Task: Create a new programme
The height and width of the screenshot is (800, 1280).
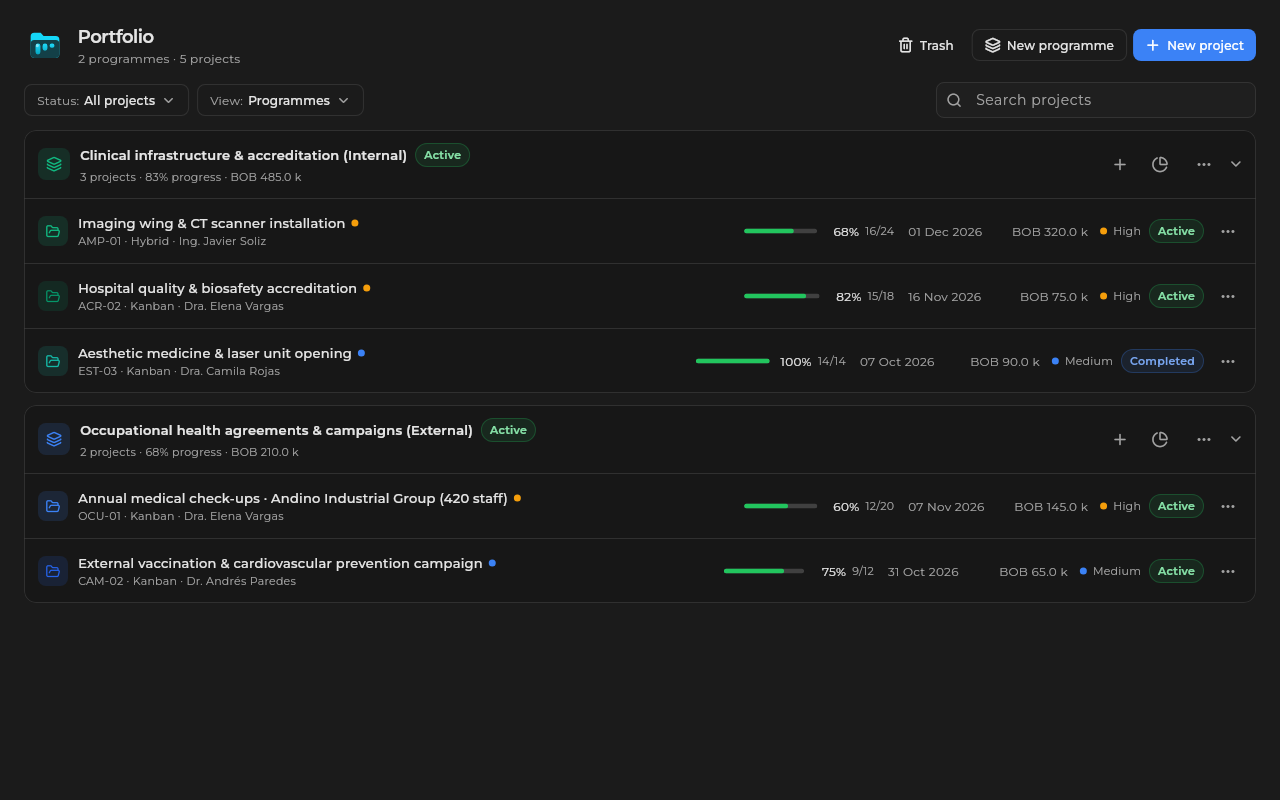Action: tap(1049, 45)
